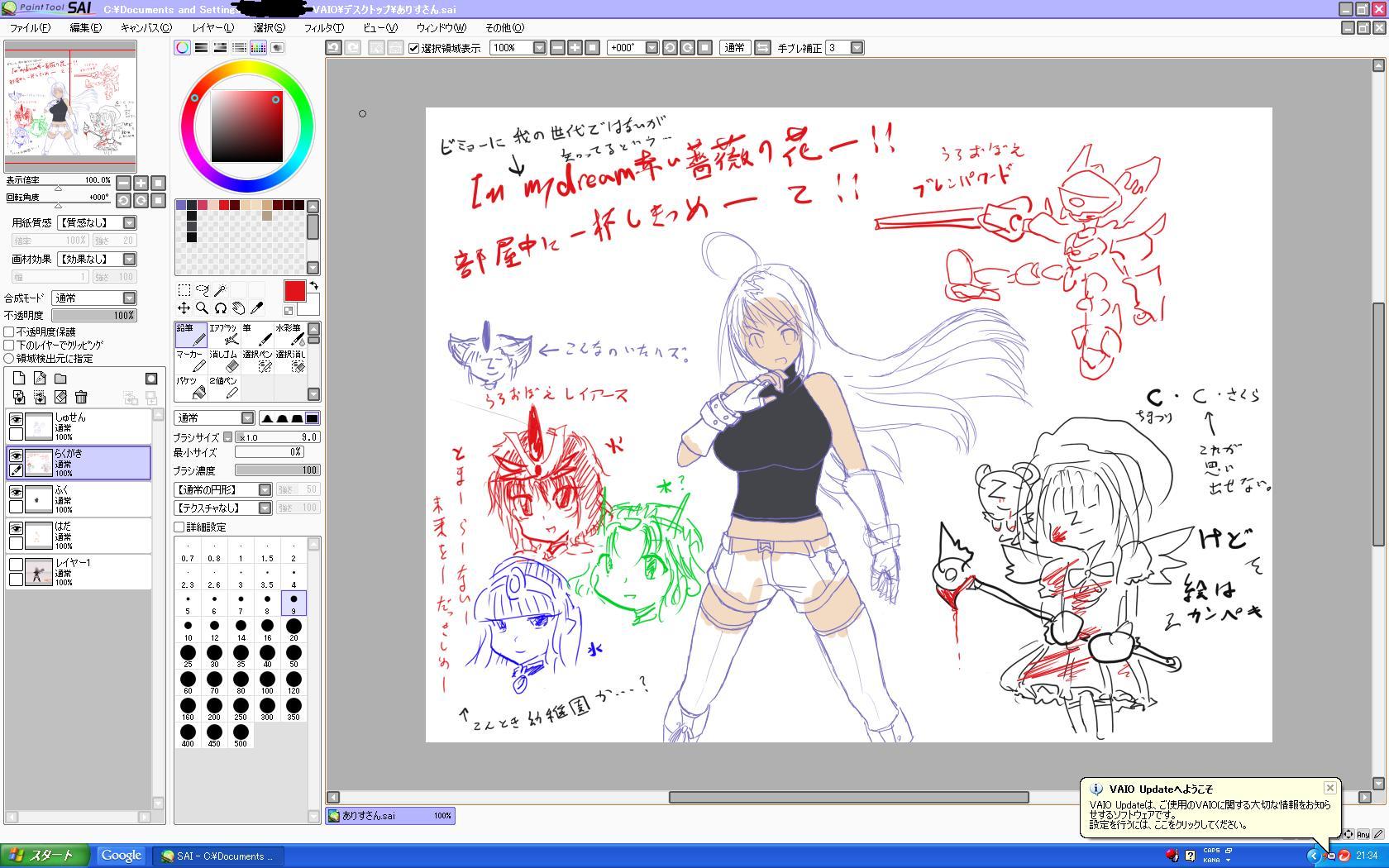Choose the zoom magnifier tool
This screenshot has width=1389, height=868.
coord(203,308)
